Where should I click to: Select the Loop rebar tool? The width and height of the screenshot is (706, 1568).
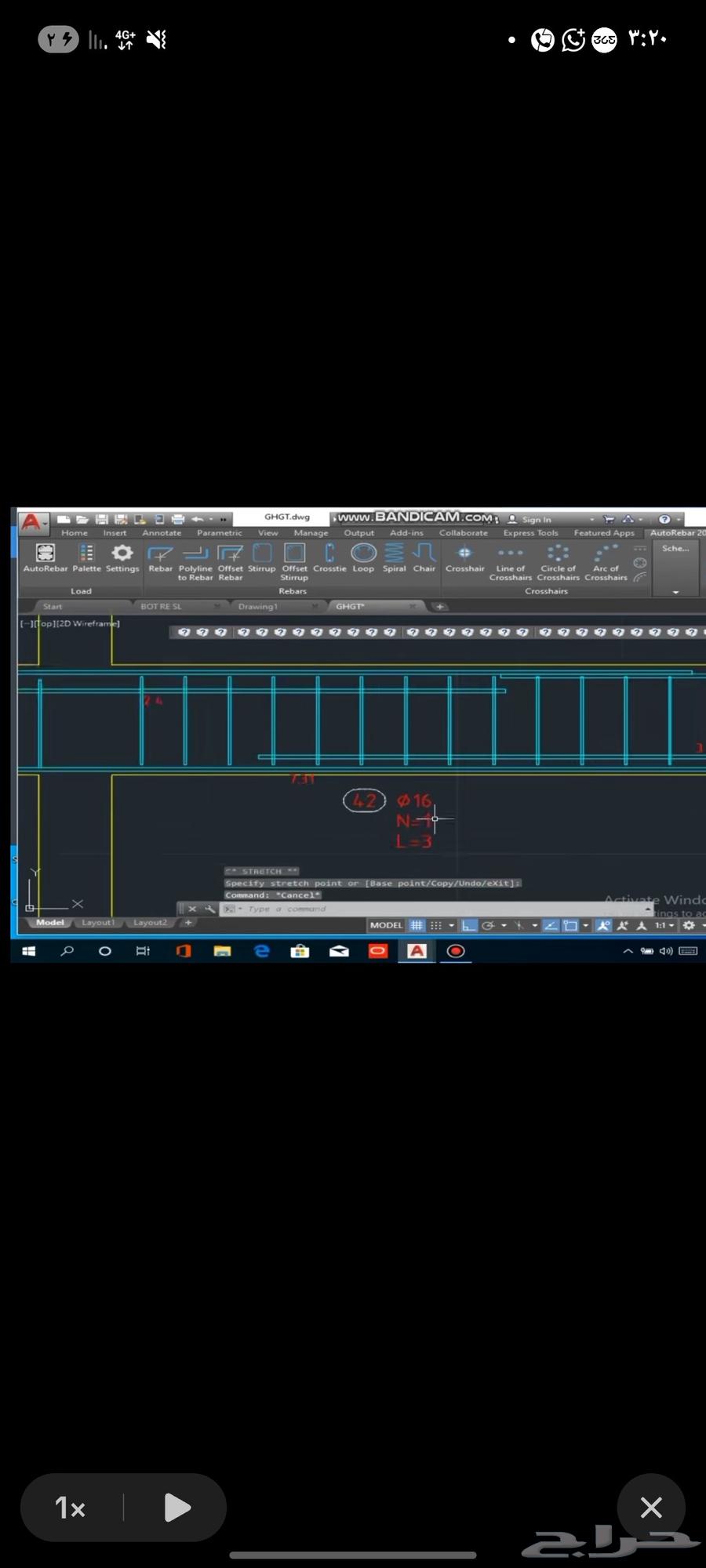363,557
